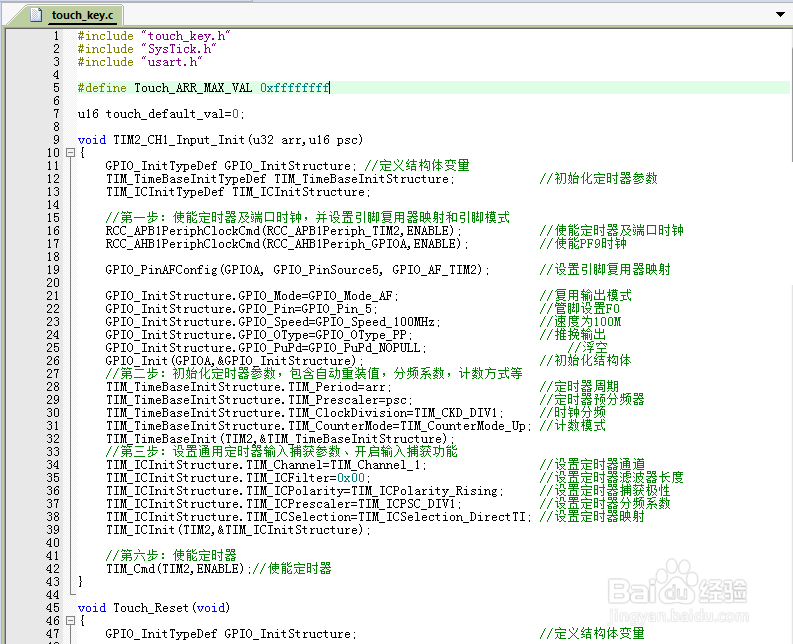Click void Touch_Reset(void) declaration

[154, 608]
